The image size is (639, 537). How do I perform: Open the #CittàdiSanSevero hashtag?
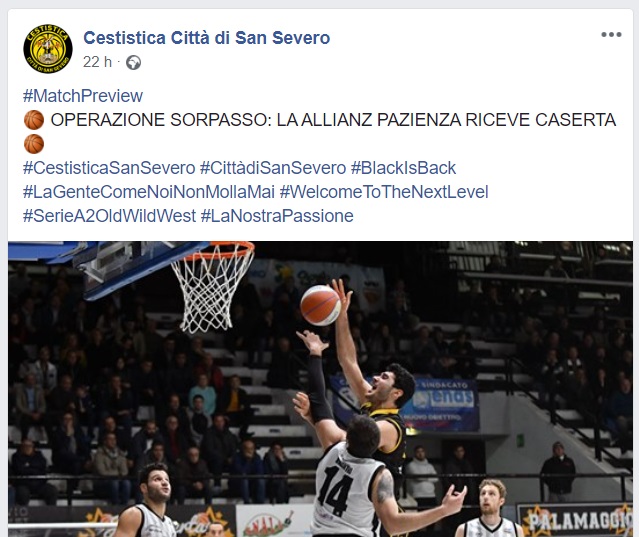click(273, 168)
